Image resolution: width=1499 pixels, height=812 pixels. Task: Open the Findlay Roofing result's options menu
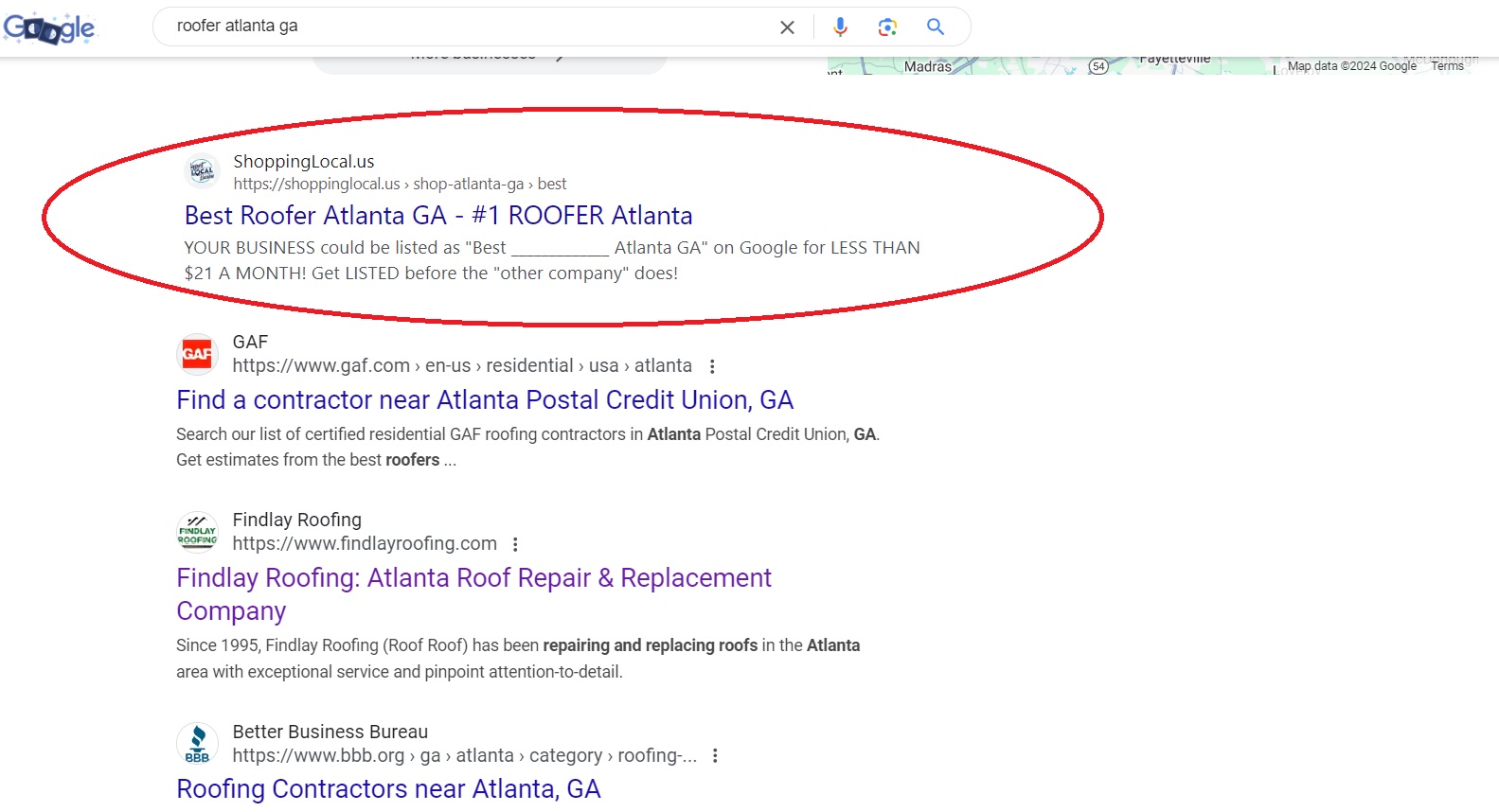tap(515, 544)
